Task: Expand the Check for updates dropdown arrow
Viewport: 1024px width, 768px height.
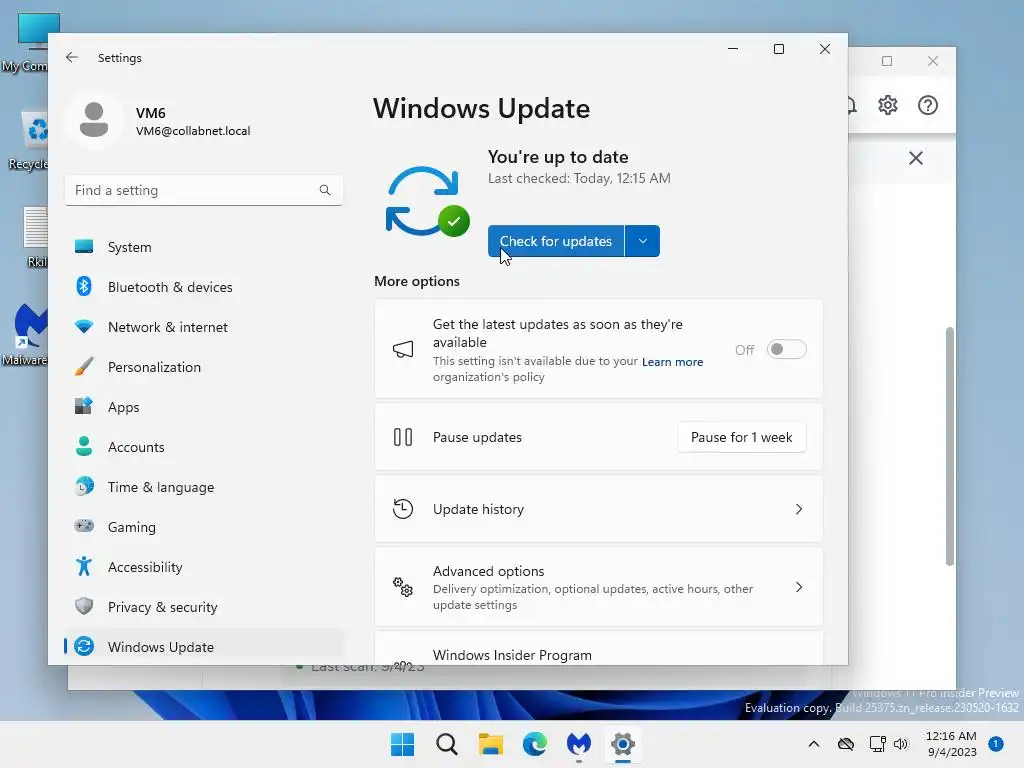Action: coord(643,241)
